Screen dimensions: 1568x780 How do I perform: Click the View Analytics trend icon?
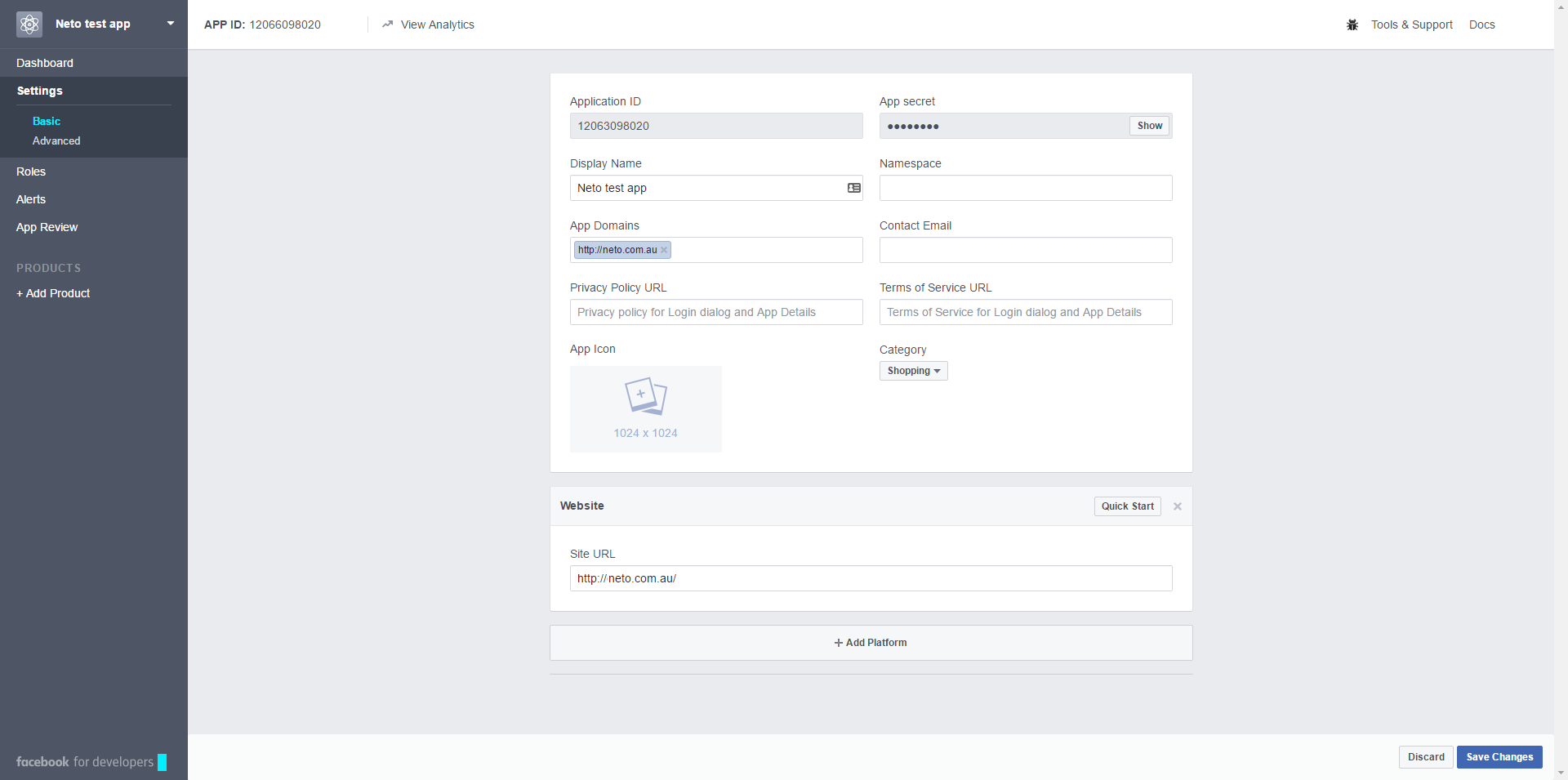388,25
